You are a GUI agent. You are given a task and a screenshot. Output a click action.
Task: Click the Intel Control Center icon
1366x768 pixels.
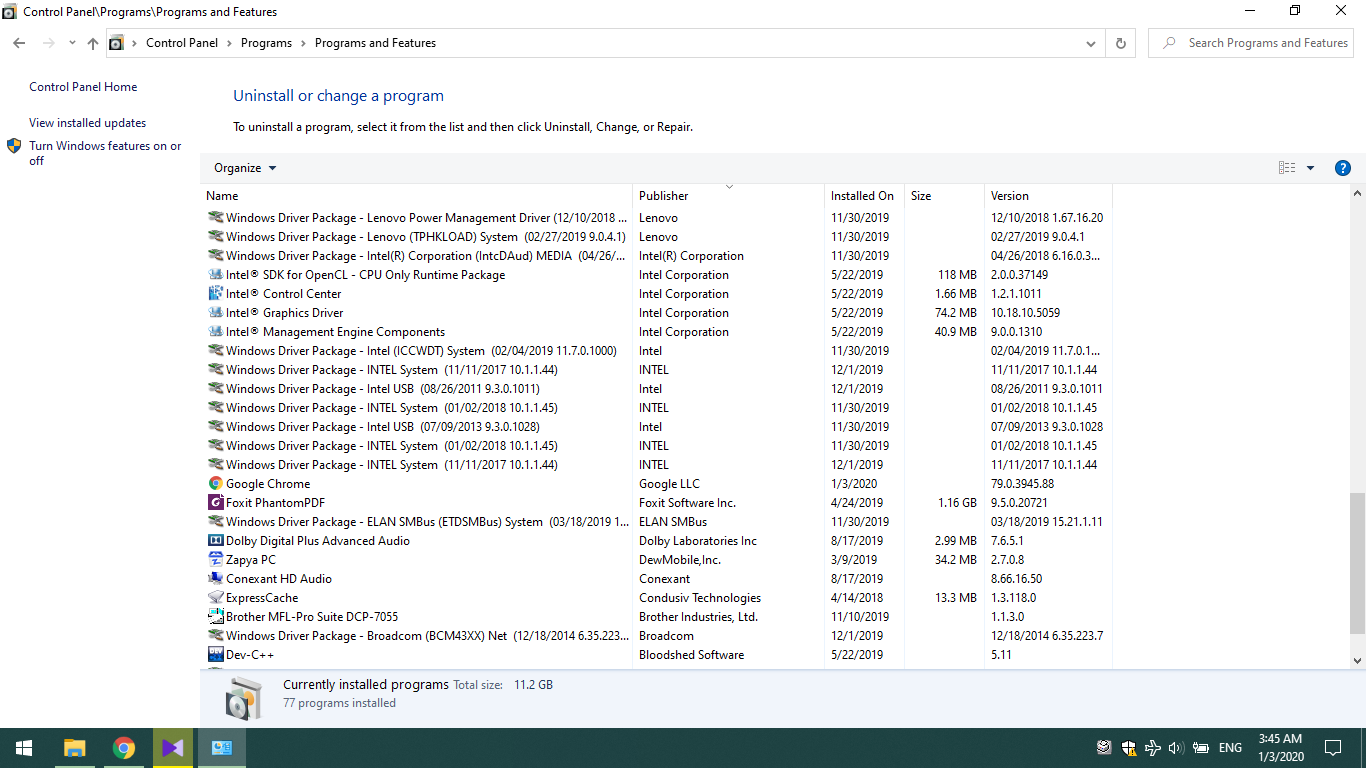point(215,294)
